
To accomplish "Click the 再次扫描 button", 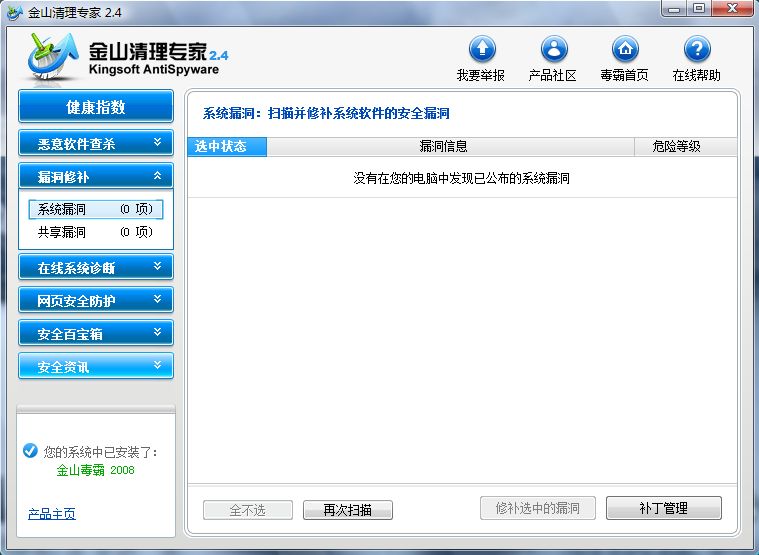I will point(348,510).
